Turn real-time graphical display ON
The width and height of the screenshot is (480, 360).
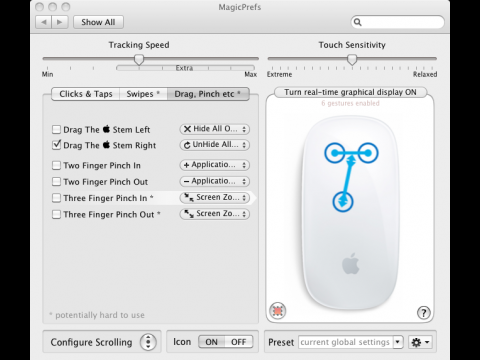[x=350, y=92]
